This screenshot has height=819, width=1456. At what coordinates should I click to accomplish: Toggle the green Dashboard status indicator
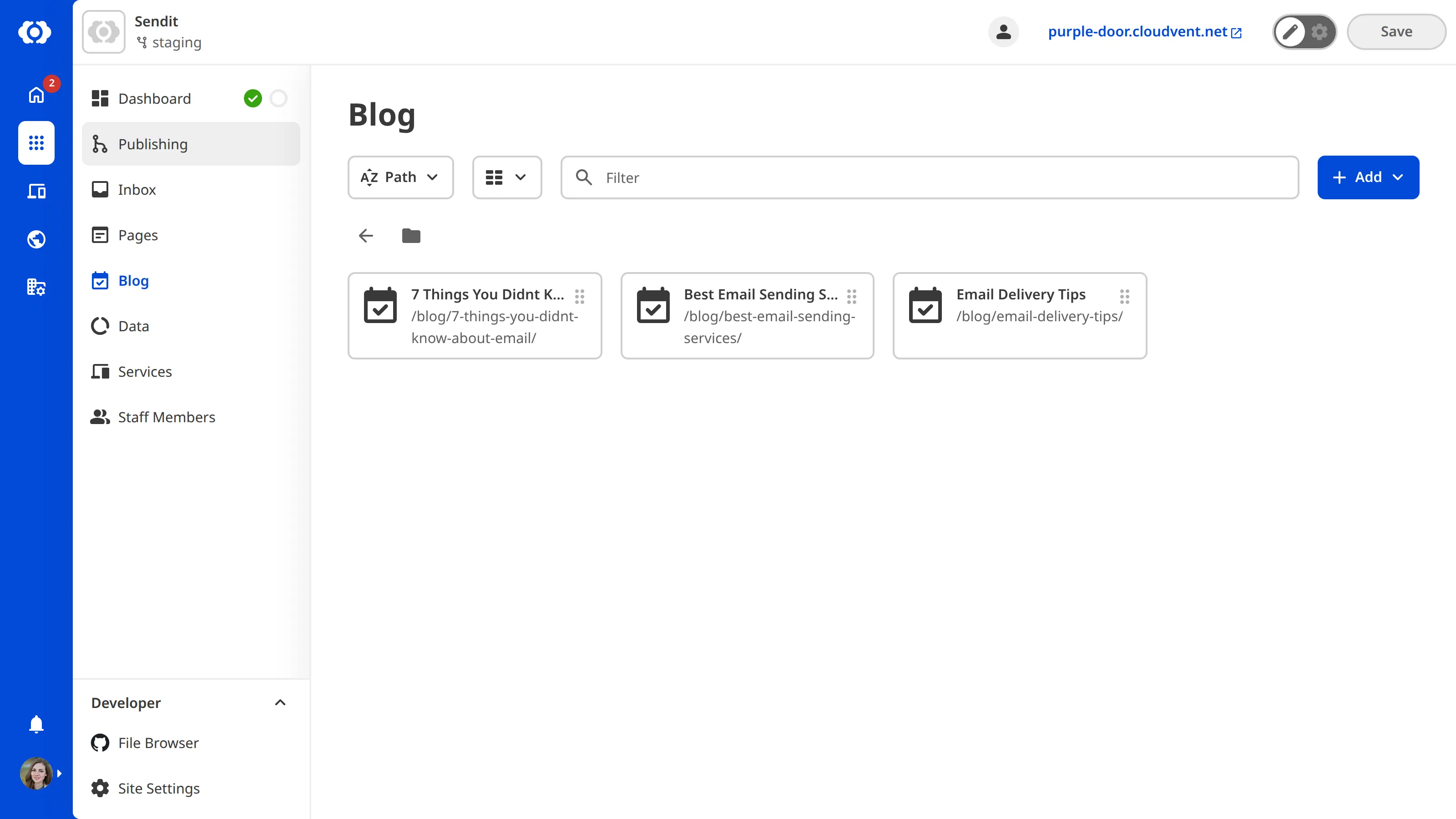(x=253, y=98)
